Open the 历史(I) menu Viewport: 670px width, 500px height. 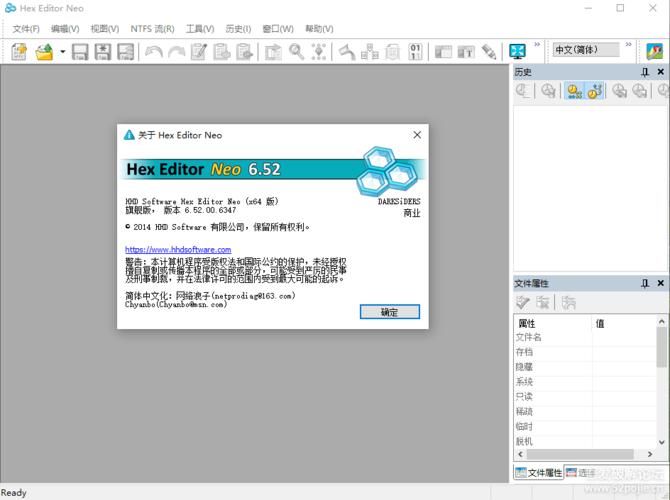pos(238,29)
